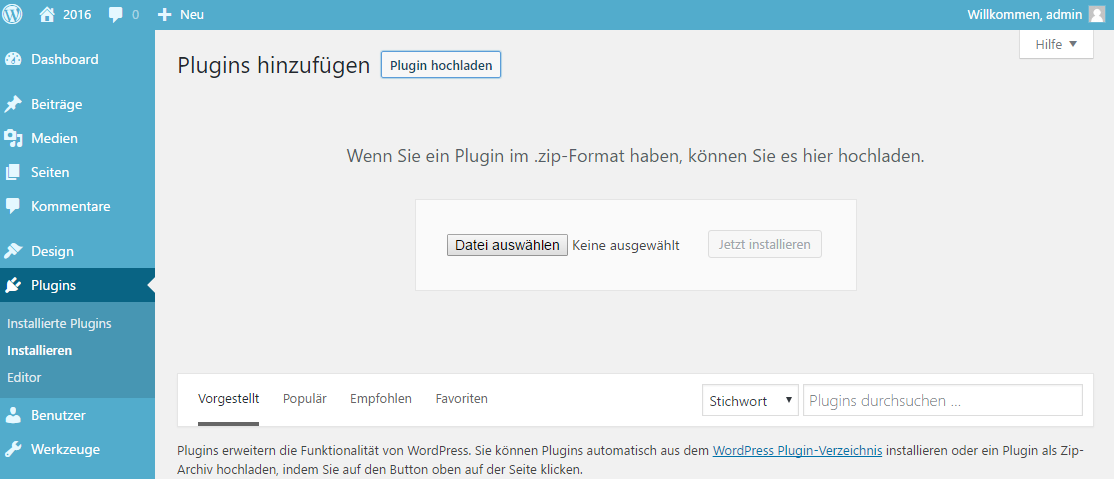Select the Empfohlen tab

[381, 398]
